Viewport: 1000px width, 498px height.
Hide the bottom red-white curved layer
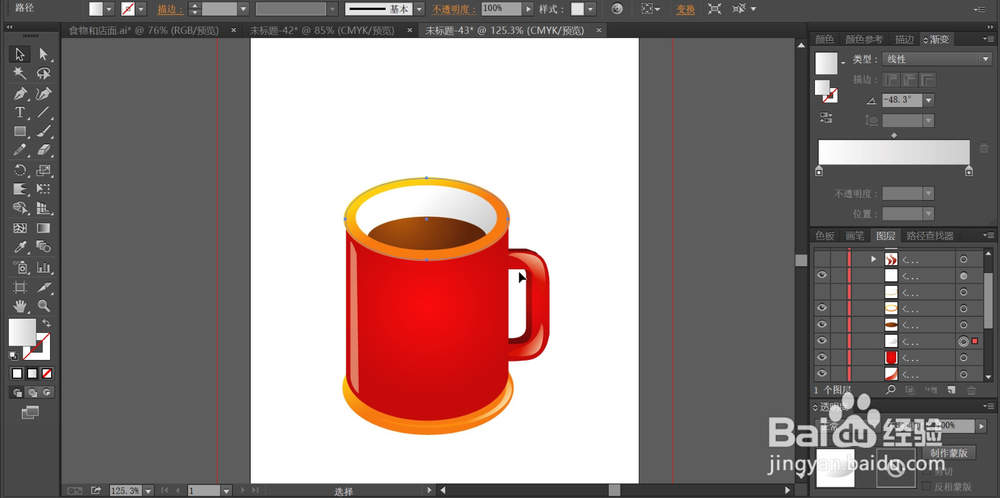click(x=822, y=374)
